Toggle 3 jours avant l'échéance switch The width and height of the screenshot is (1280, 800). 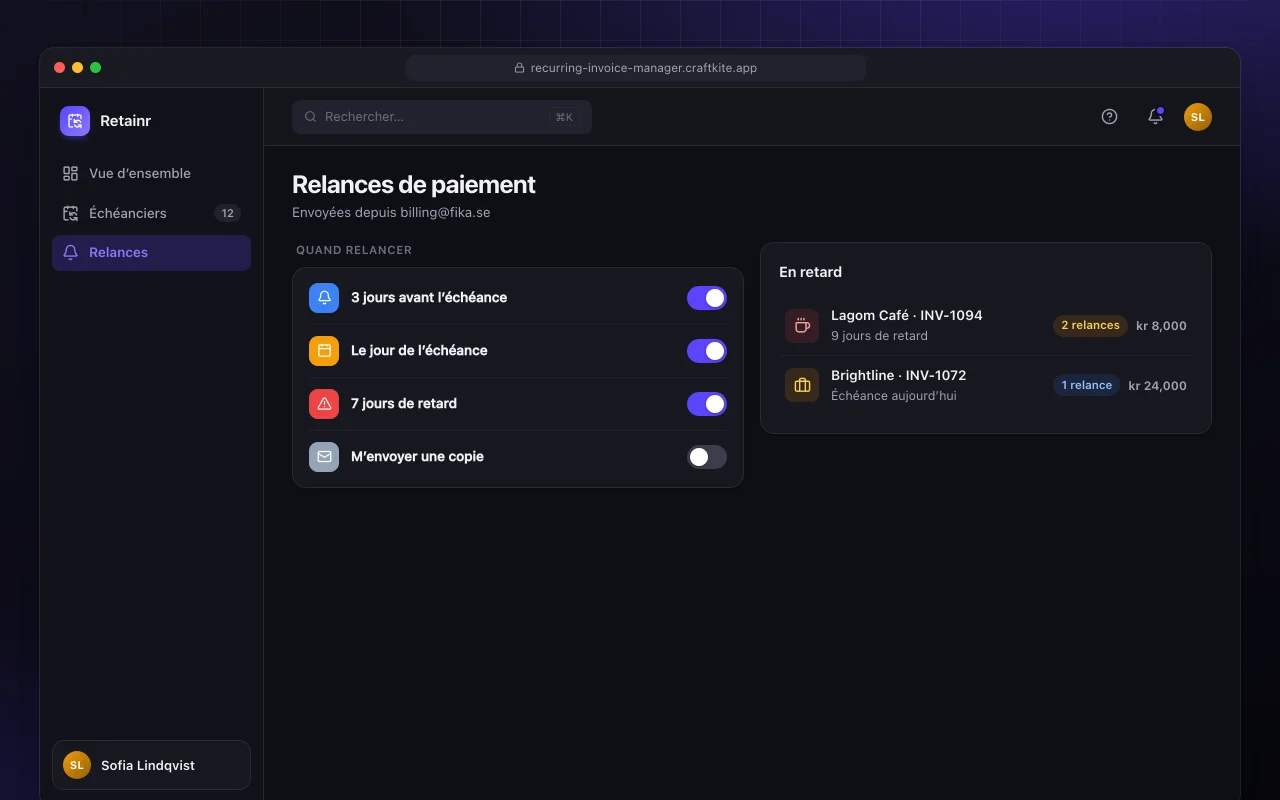[707, 298]
